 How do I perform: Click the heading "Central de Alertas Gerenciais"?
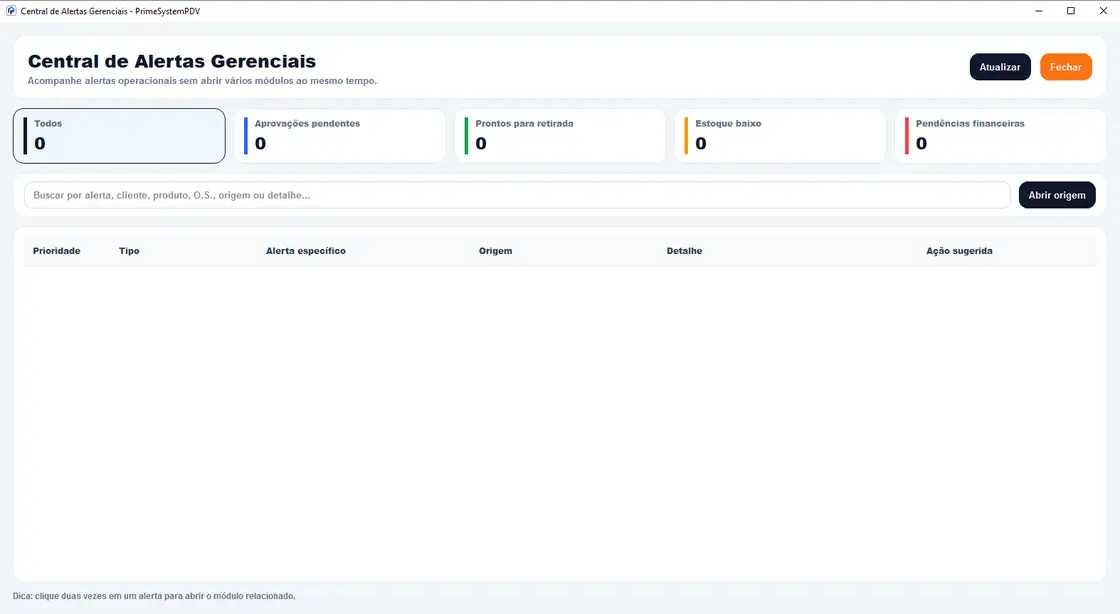[x=171, y=61]
